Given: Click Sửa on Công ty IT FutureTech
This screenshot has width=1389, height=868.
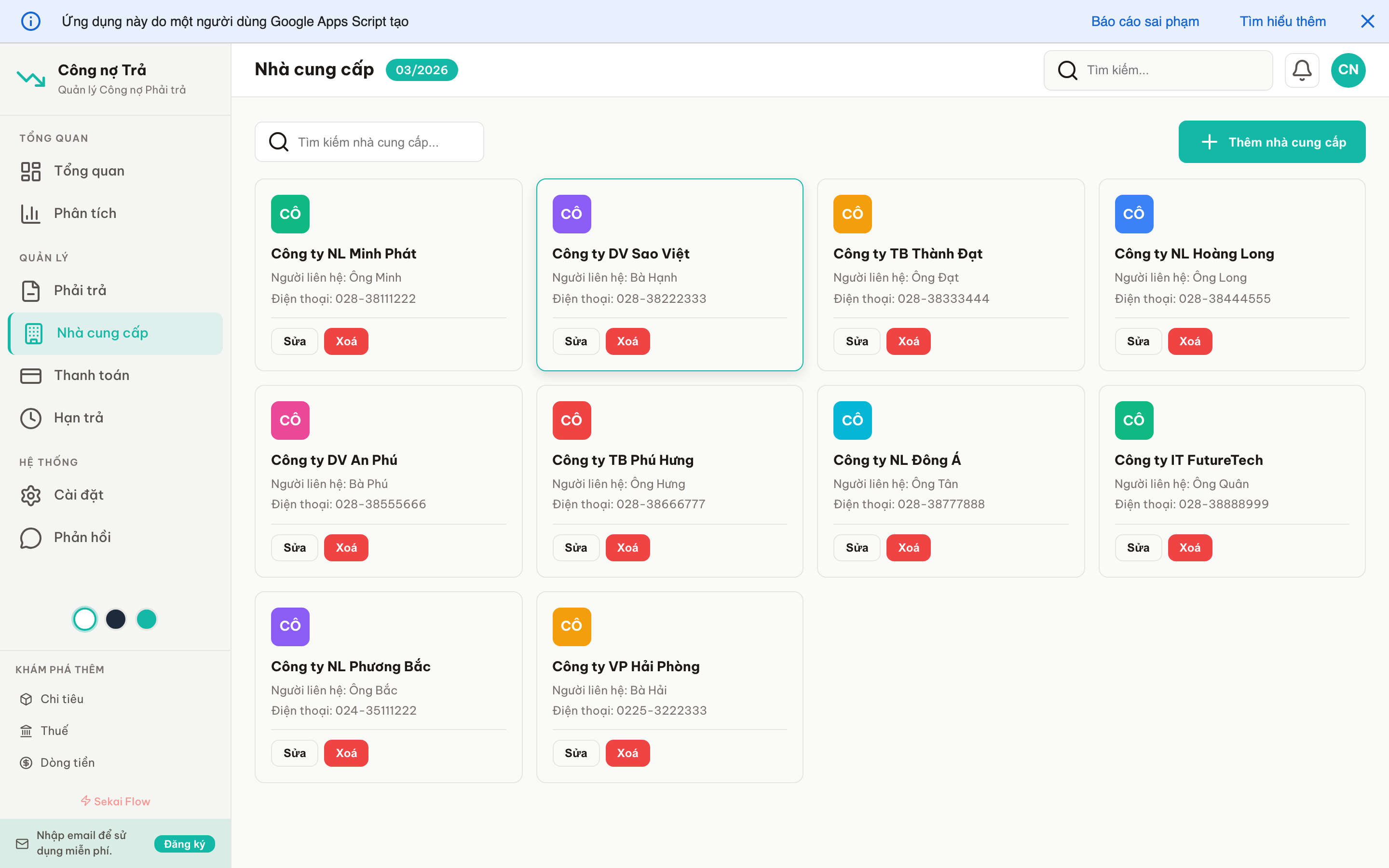Looking at the screenshot, I should coord(1138,548).
